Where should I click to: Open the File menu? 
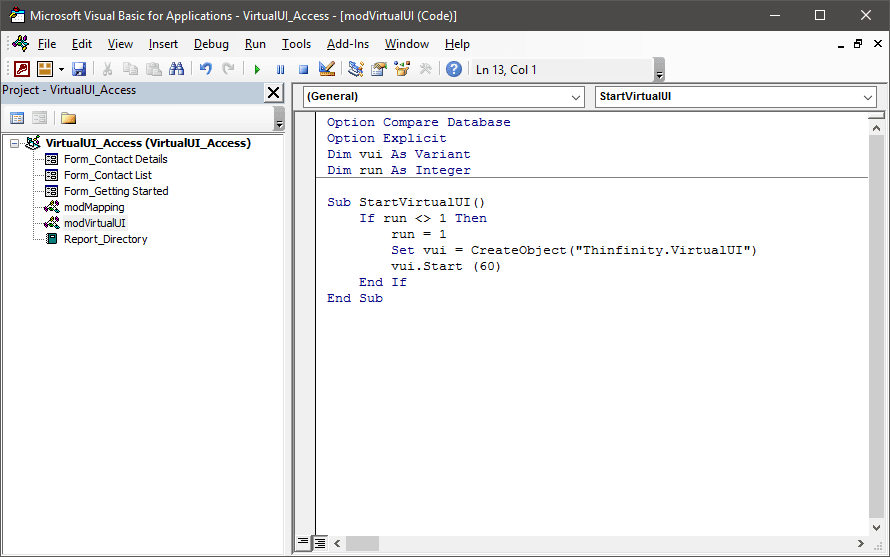pyautogui.click(x=47, y=44)
